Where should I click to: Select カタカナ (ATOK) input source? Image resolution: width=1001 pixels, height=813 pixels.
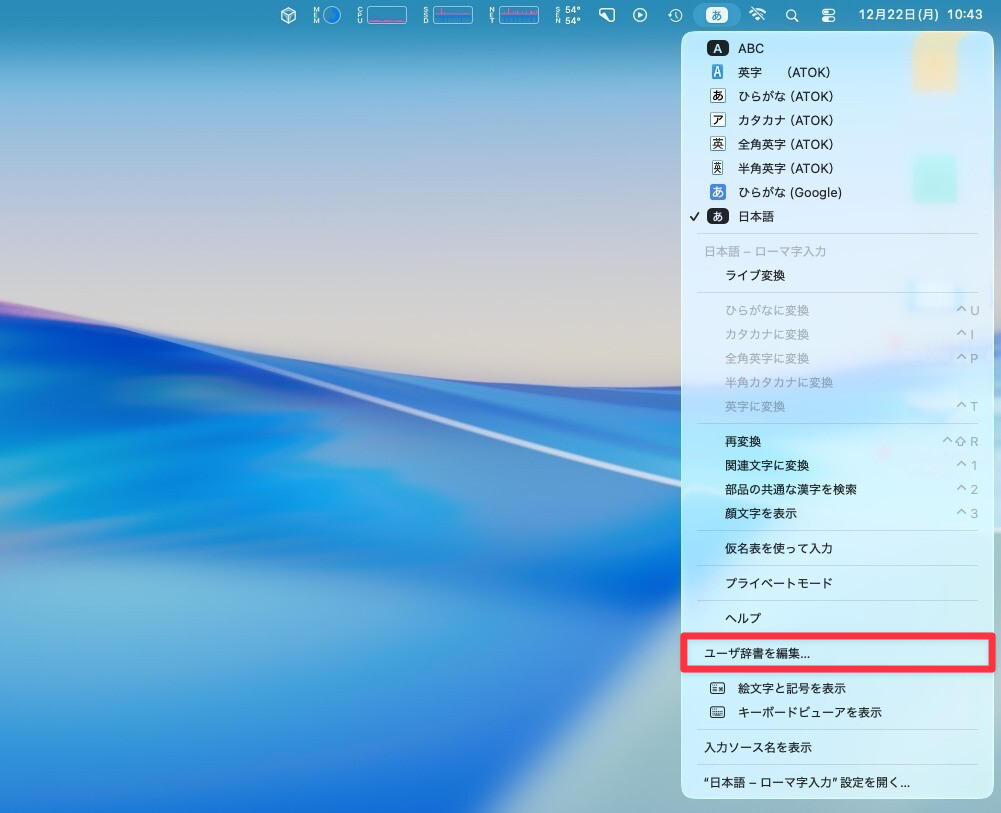click(838, 121)
